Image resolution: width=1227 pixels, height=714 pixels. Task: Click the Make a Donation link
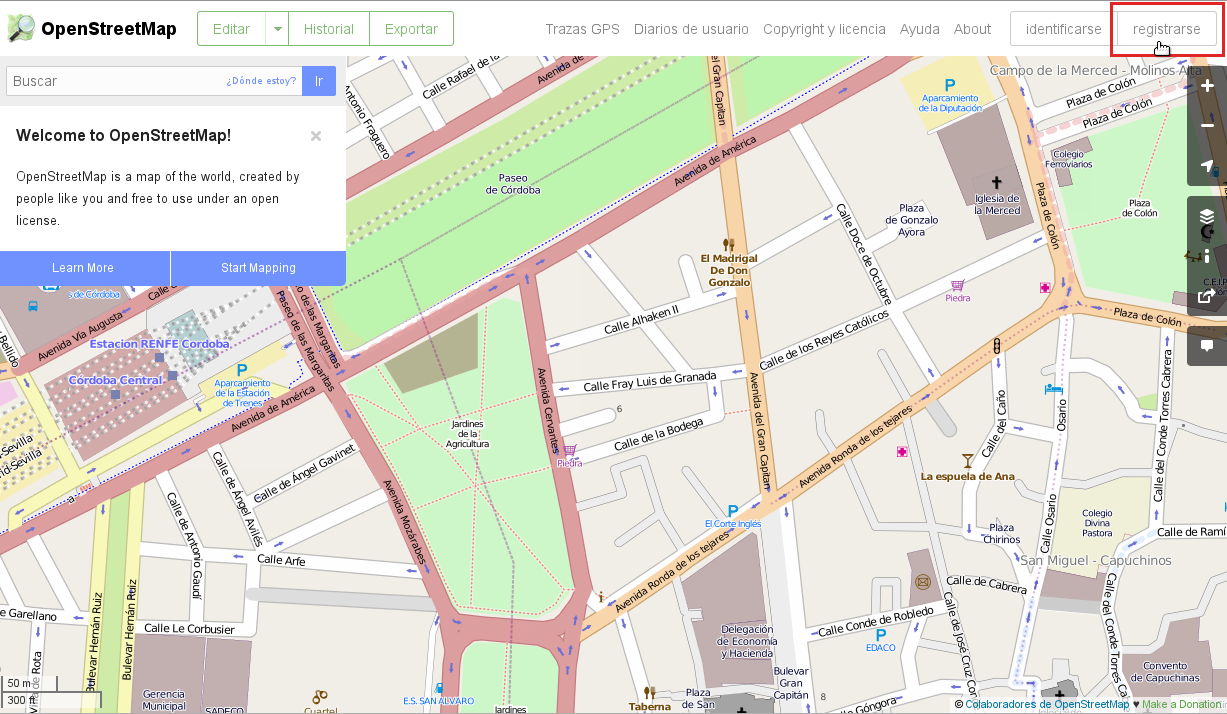pos(1184,704)
